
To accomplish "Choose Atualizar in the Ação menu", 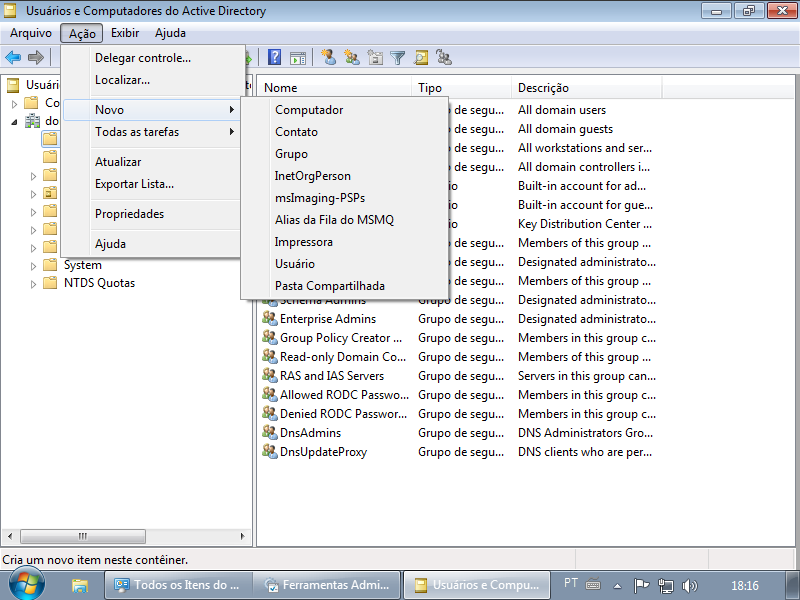I will click(x=151, y=162).
